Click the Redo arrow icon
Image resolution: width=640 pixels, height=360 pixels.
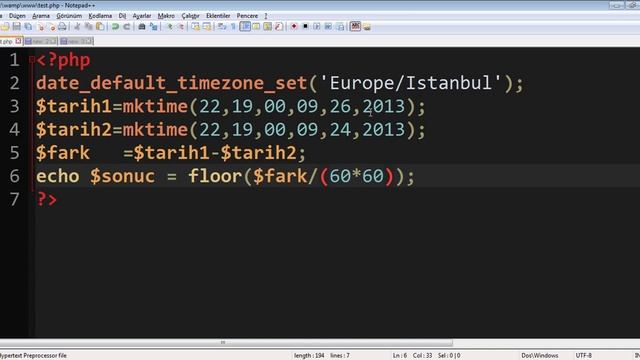[x=127, y=27]
